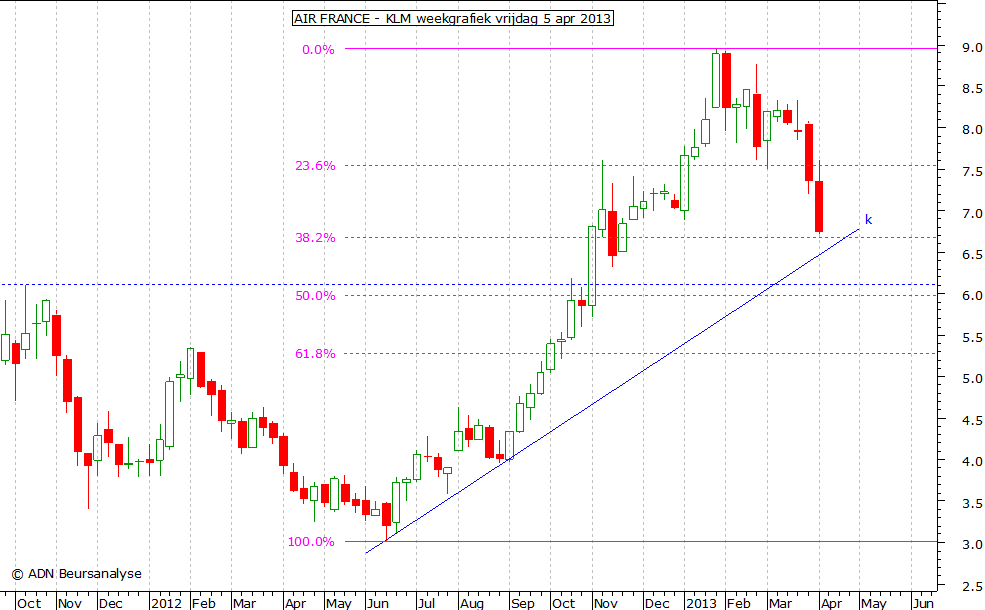This screenshot has height=610, width=985.
Task: Click the Sep month label on time axis
Action: pos(523,603)
